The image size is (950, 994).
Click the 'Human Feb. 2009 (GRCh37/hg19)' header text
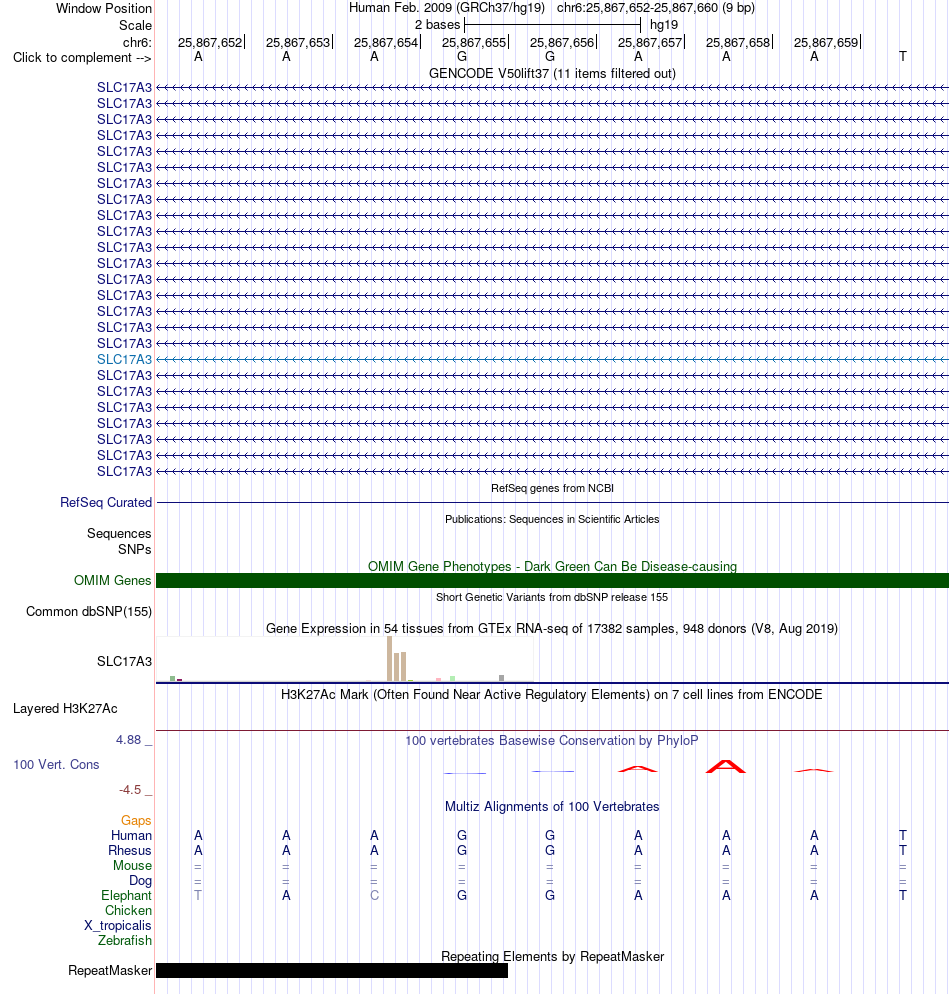pos(447,8)
